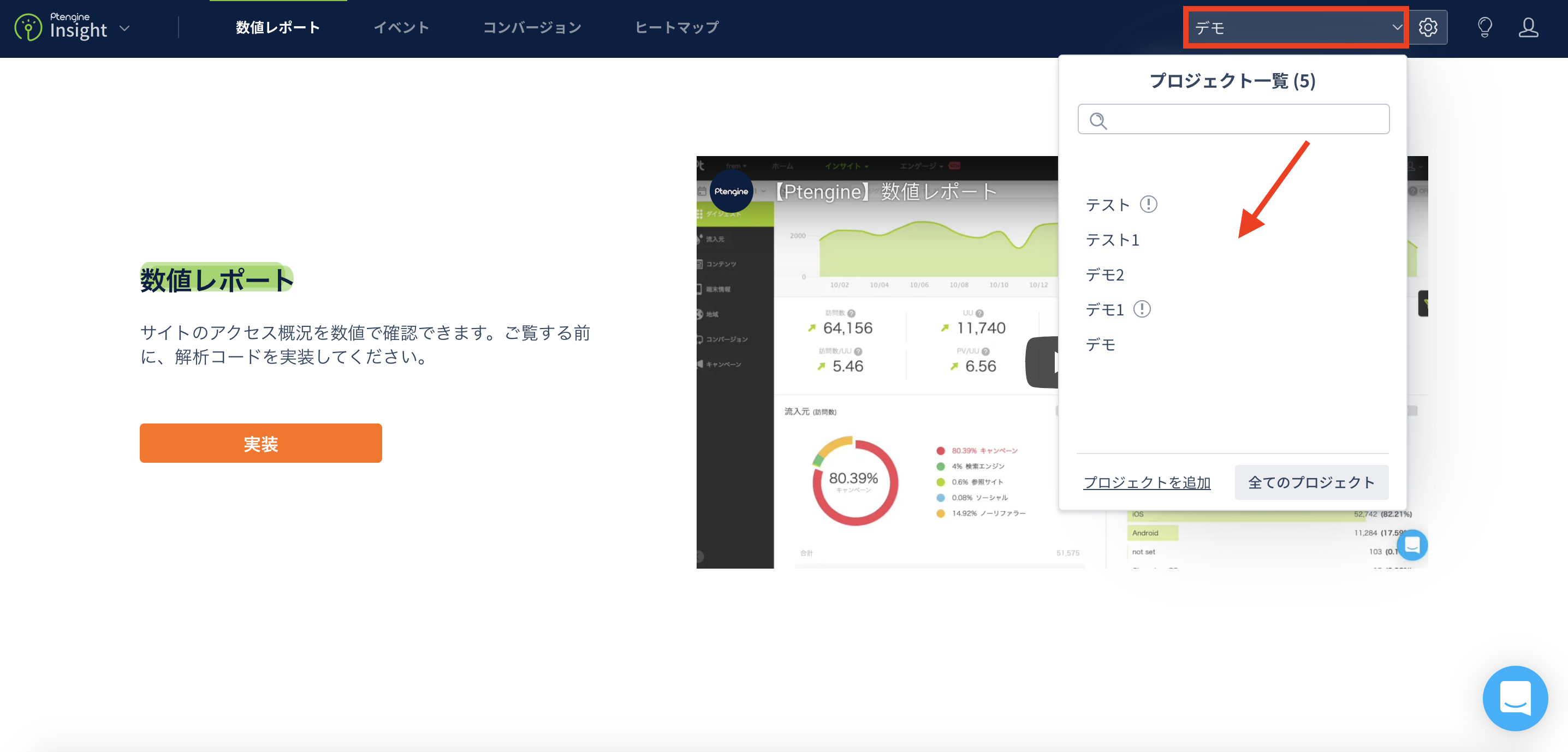Click the warning icon beside テスト

pos(1148,204)
